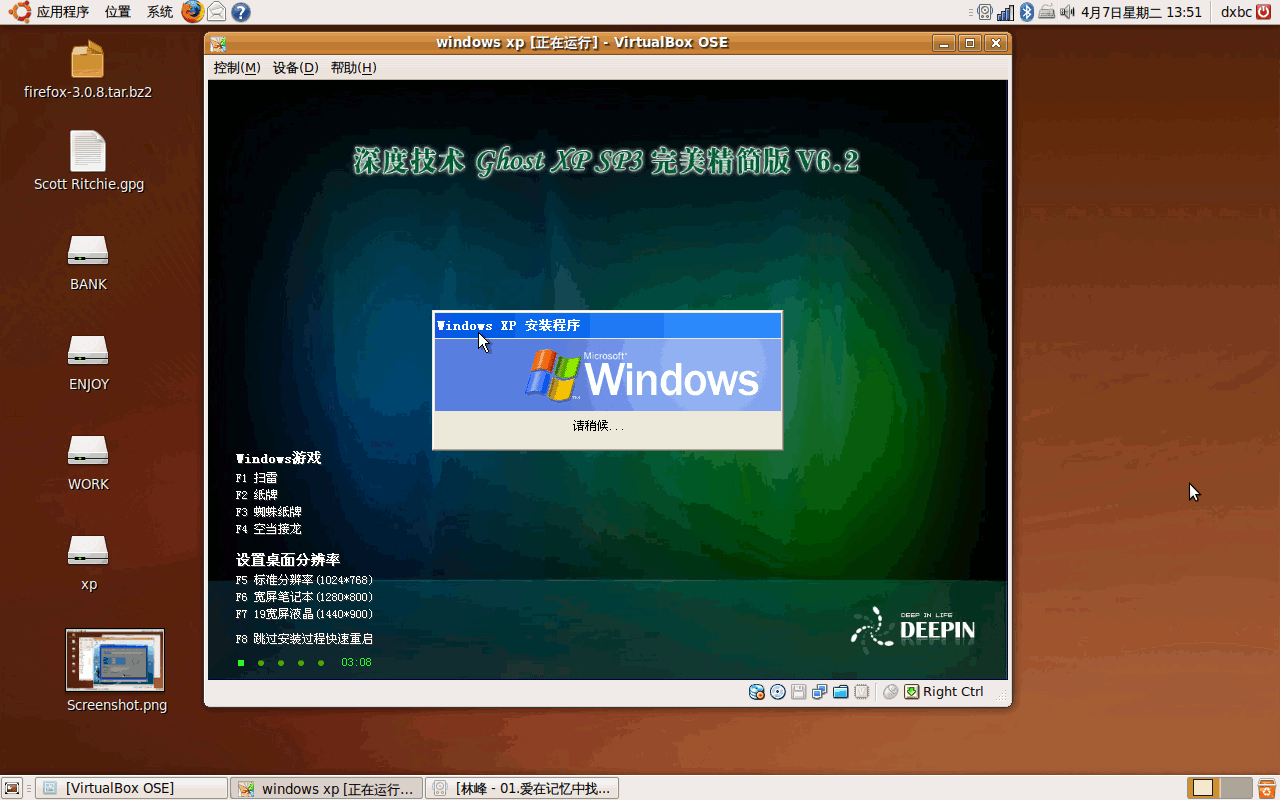This screenshot has height=800, width=1280.
Task: Click F7 19宽屏液晶(1440*900) option
Action: pyautogui.click(x=304, y=614)
